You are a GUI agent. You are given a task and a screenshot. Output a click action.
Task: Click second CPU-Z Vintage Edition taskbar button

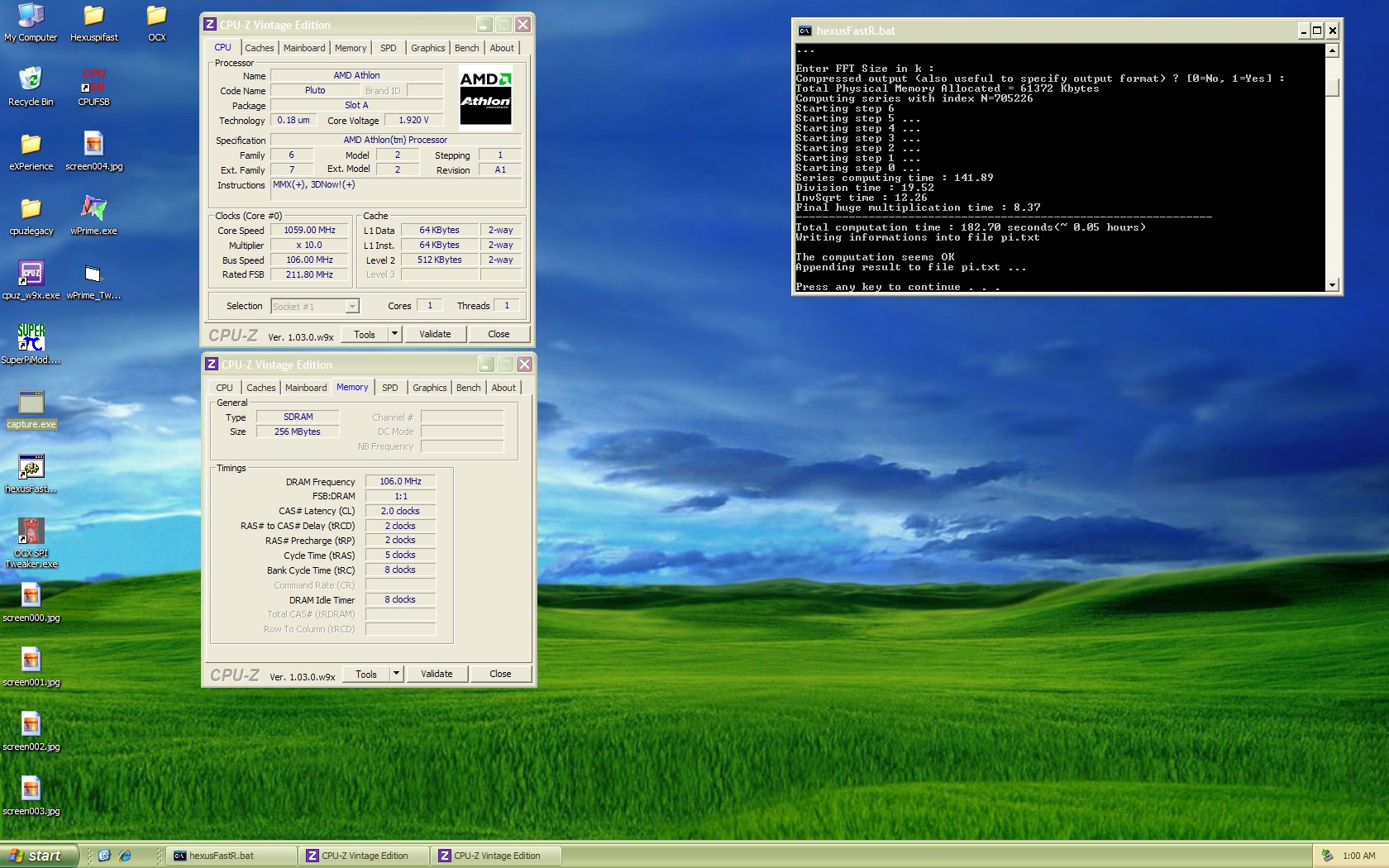point(497,856)
